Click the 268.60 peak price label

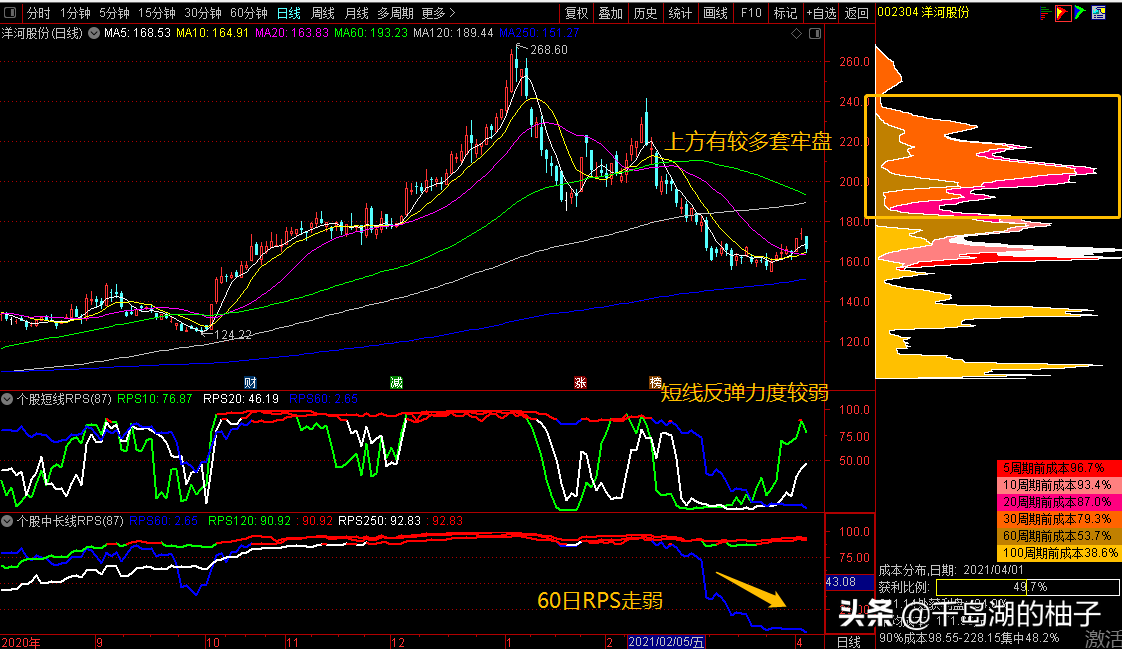point(549,50)
